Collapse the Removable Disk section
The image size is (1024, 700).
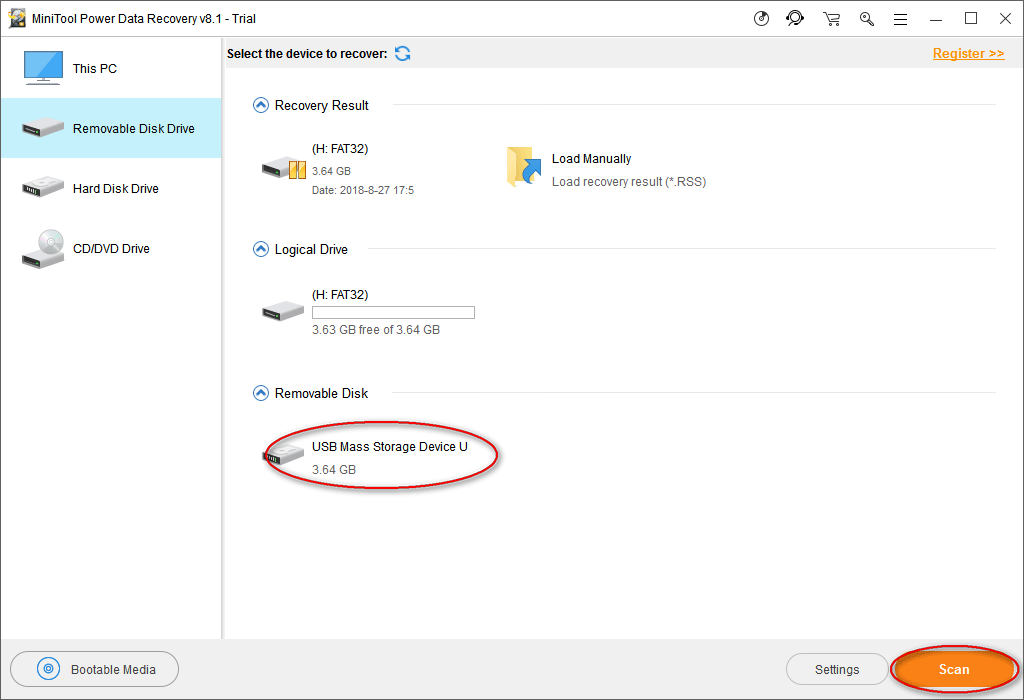(261, 393)
